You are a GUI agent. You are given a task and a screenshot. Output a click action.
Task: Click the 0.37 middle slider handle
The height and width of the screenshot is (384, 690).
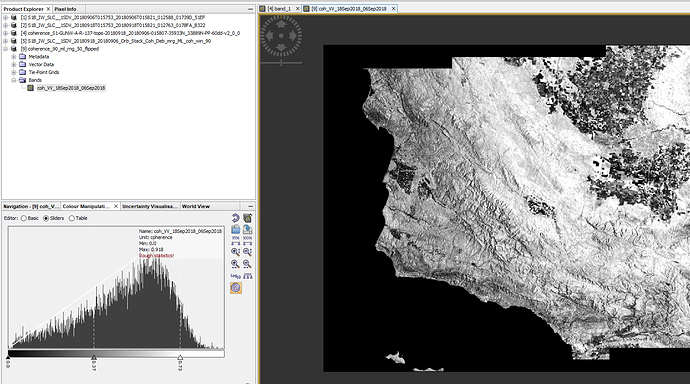click(x=94, y=358)
